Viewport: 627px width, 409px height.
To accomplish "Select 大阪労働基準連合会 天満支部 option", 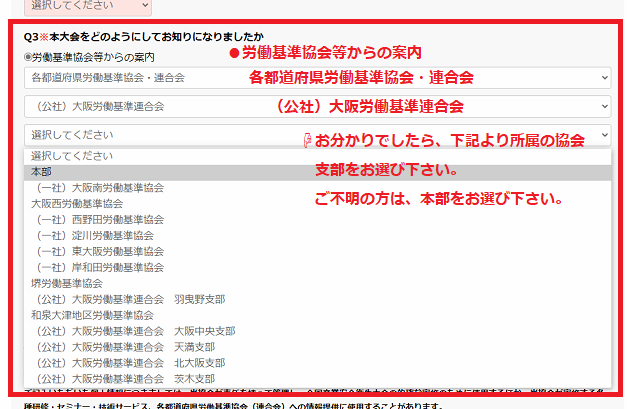I will (317, 347).
